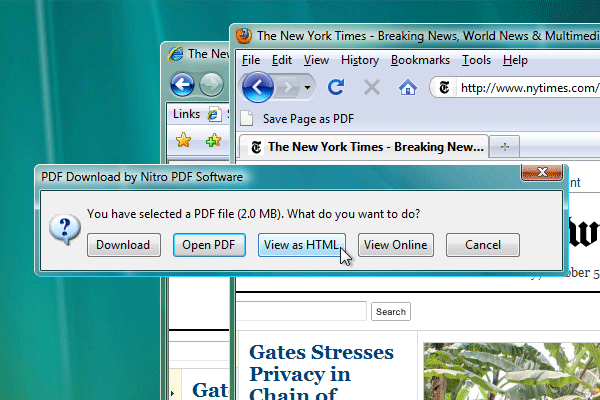Viewport: 600px width, 400px height.
Task: Click the stop loading X icon
Action: 371,88
